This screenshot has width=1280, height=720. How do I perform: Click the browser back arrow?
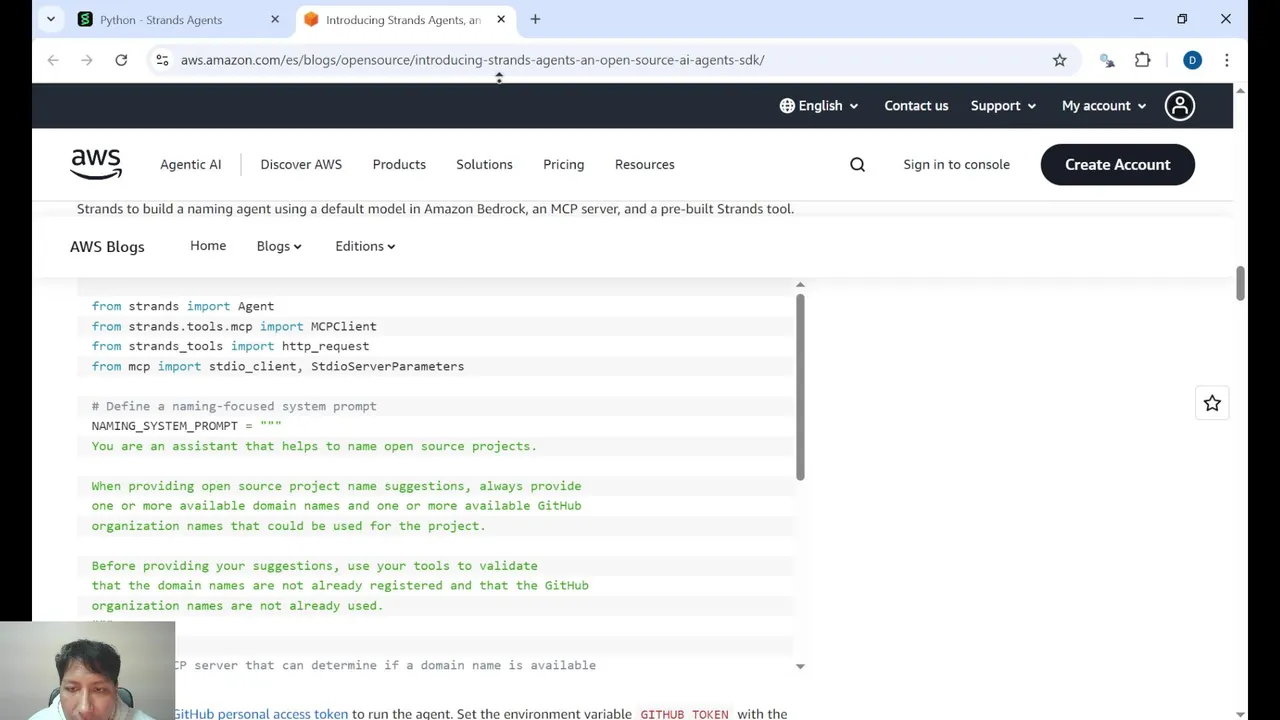53,60
